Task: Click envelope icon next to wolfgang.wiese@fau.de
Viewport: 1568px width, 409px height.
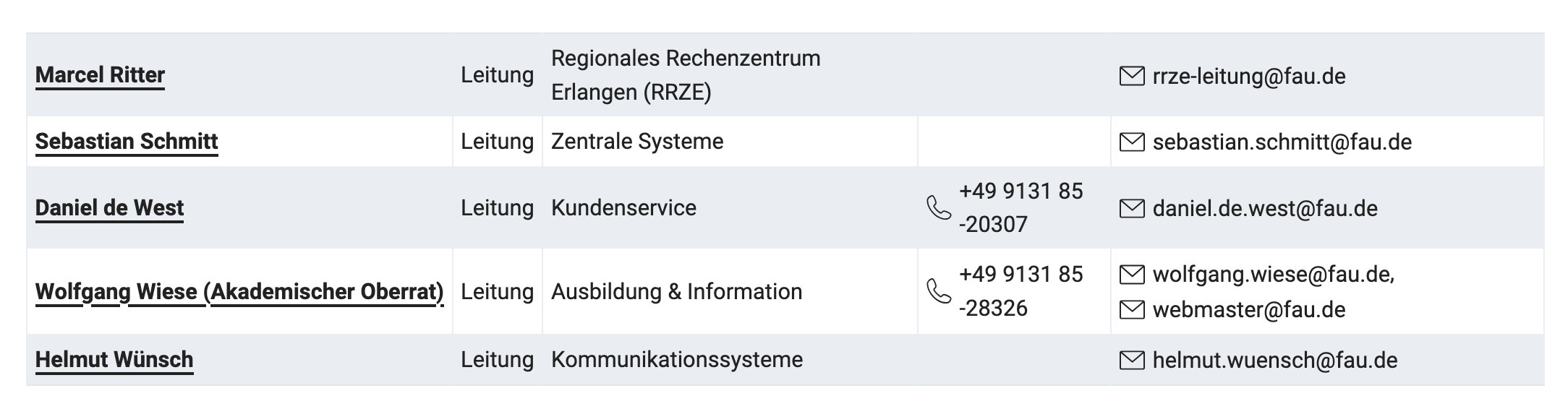Action: pos(1131,275)
